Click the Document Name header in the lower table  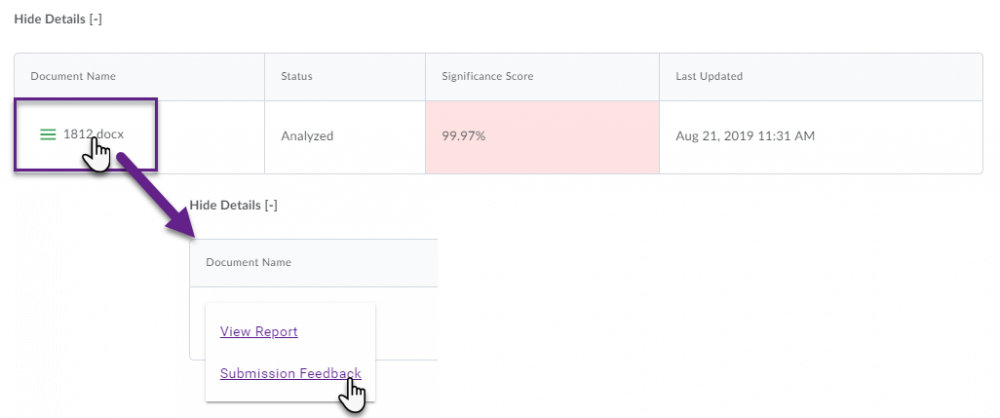coord(249,262)
